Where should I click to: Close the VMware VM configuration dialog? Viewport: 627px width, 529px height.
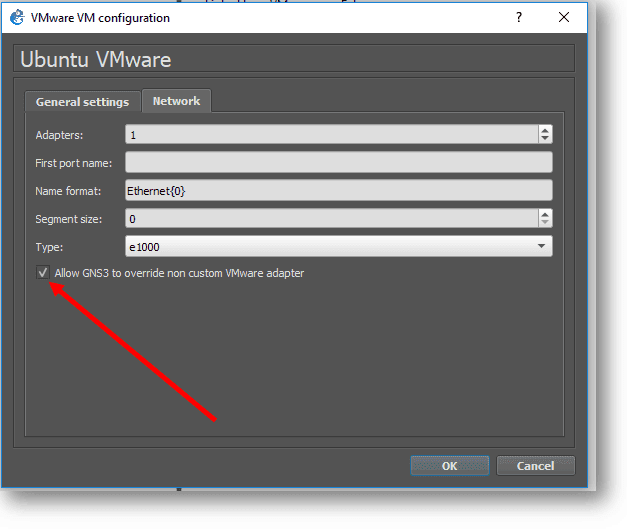click(564, 17)
